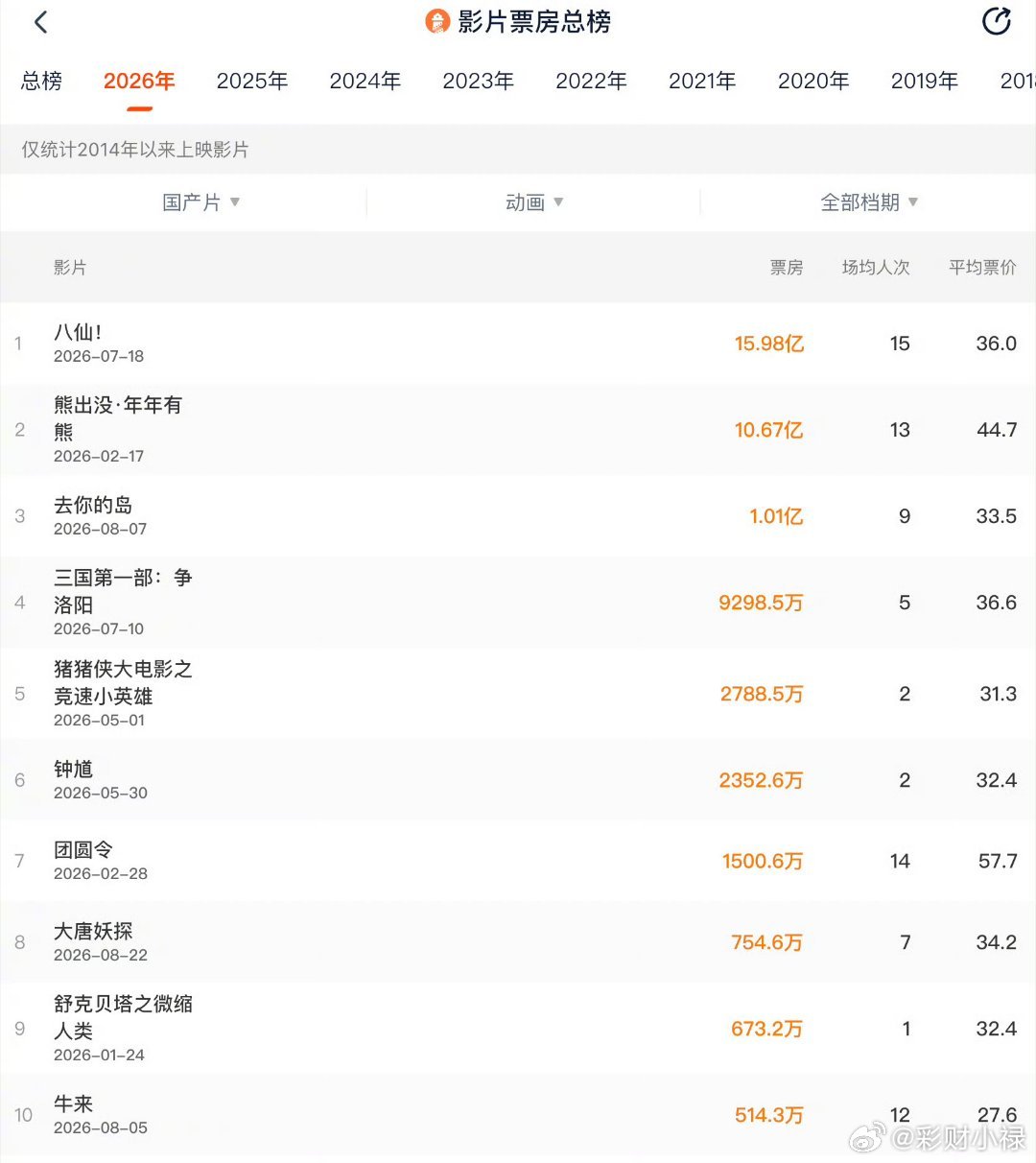Viewport: 1036px width, 1163px height.
Task: Select the 2023年 tab
Action: point(479,81)
